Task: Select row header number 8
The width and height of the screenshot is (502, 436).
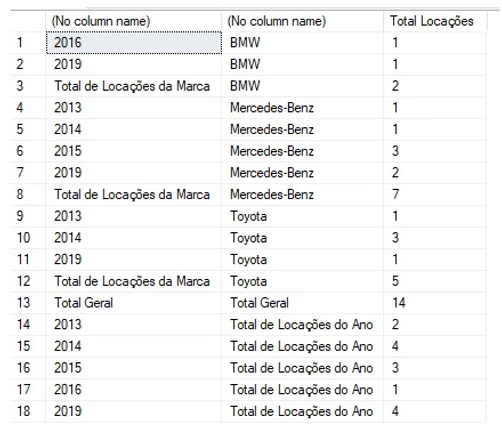Action: [x=28, y=194]
